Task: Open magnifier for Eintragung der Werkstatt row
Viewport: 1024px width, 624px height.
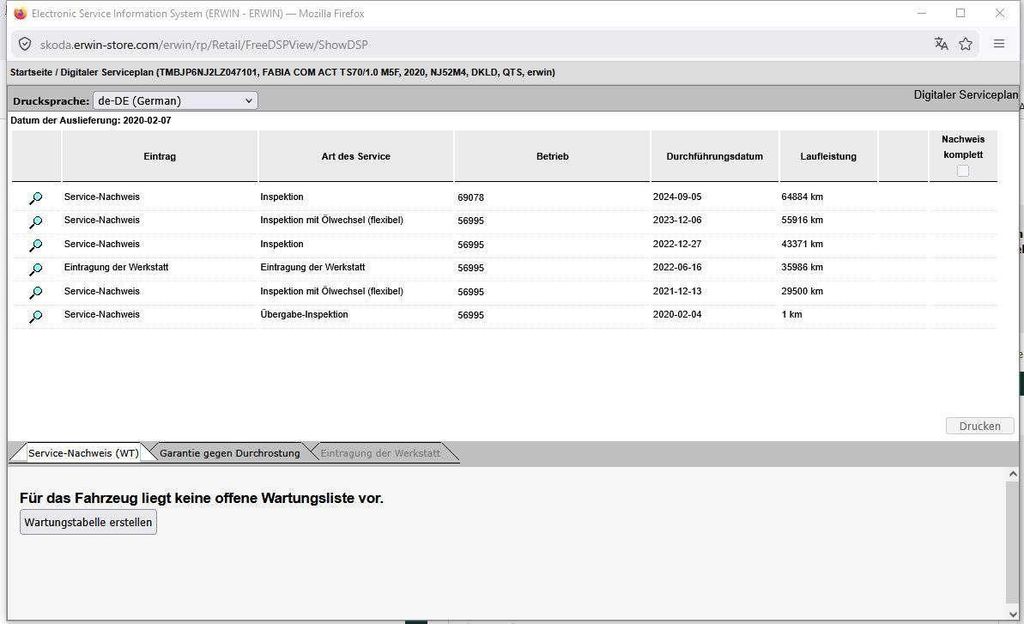Action: pos(36,269)
